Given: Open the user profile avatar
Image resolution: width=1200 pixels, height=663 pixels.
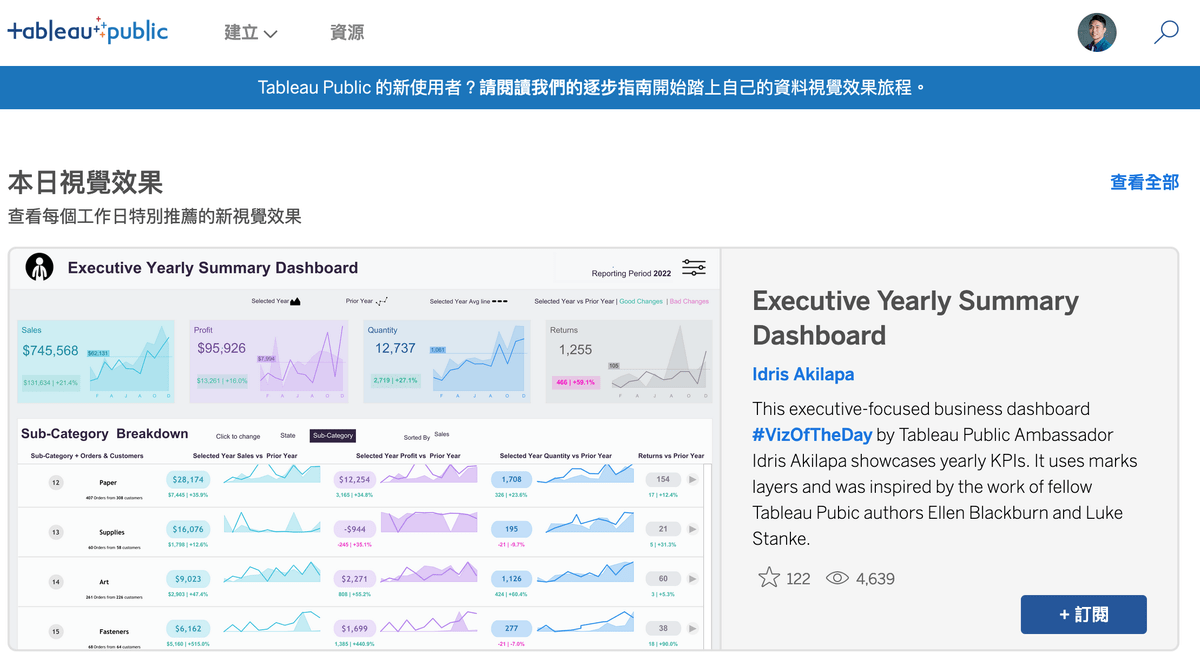Looking at the screenshot, I should pyautogui.click(x=1096, y=32).
